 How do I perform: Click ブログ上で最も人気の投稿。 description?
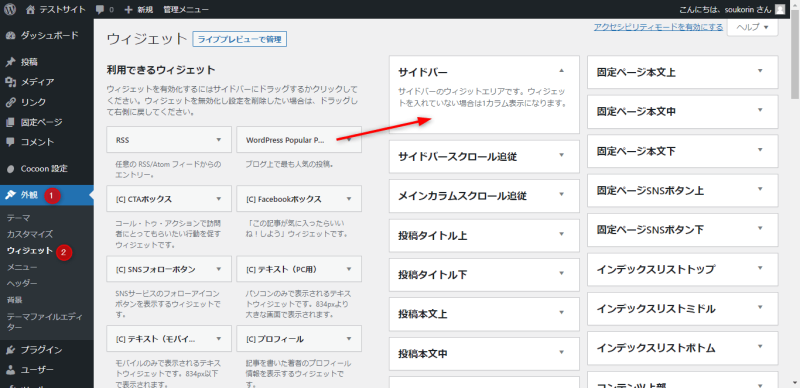(289, 164)
